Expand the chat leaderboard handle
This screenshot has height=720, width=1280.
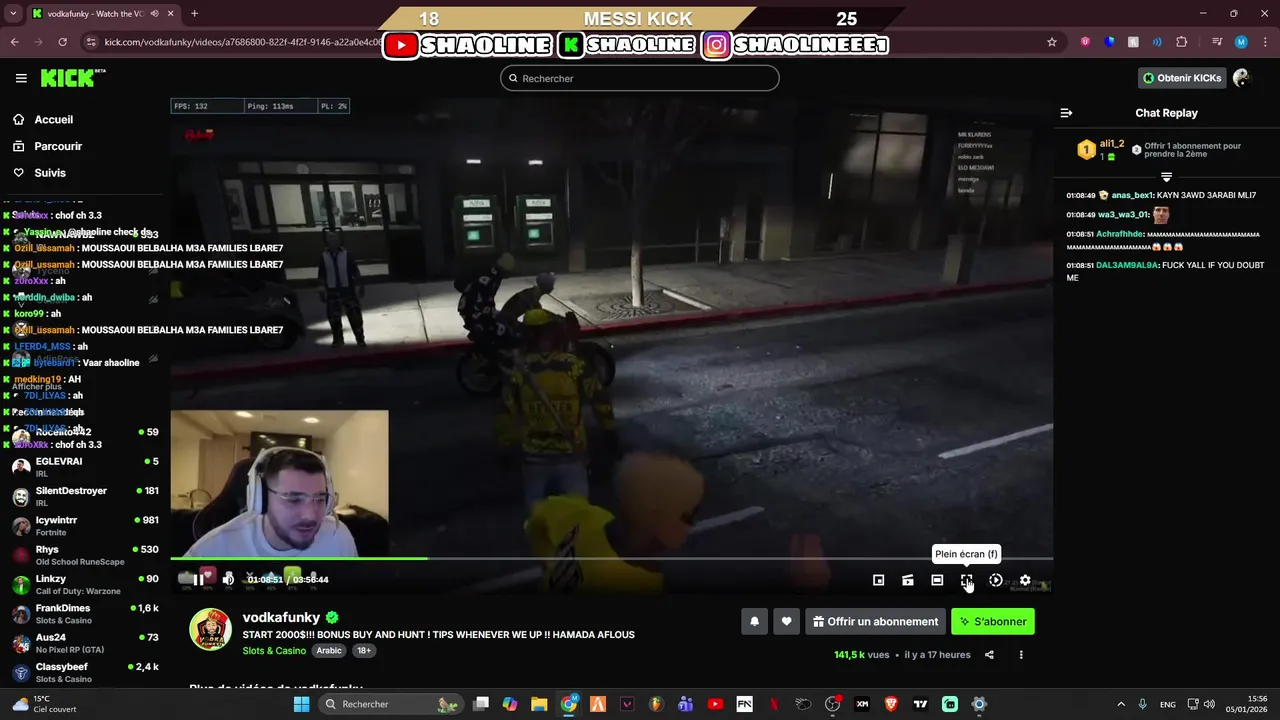coord(1166,177)
